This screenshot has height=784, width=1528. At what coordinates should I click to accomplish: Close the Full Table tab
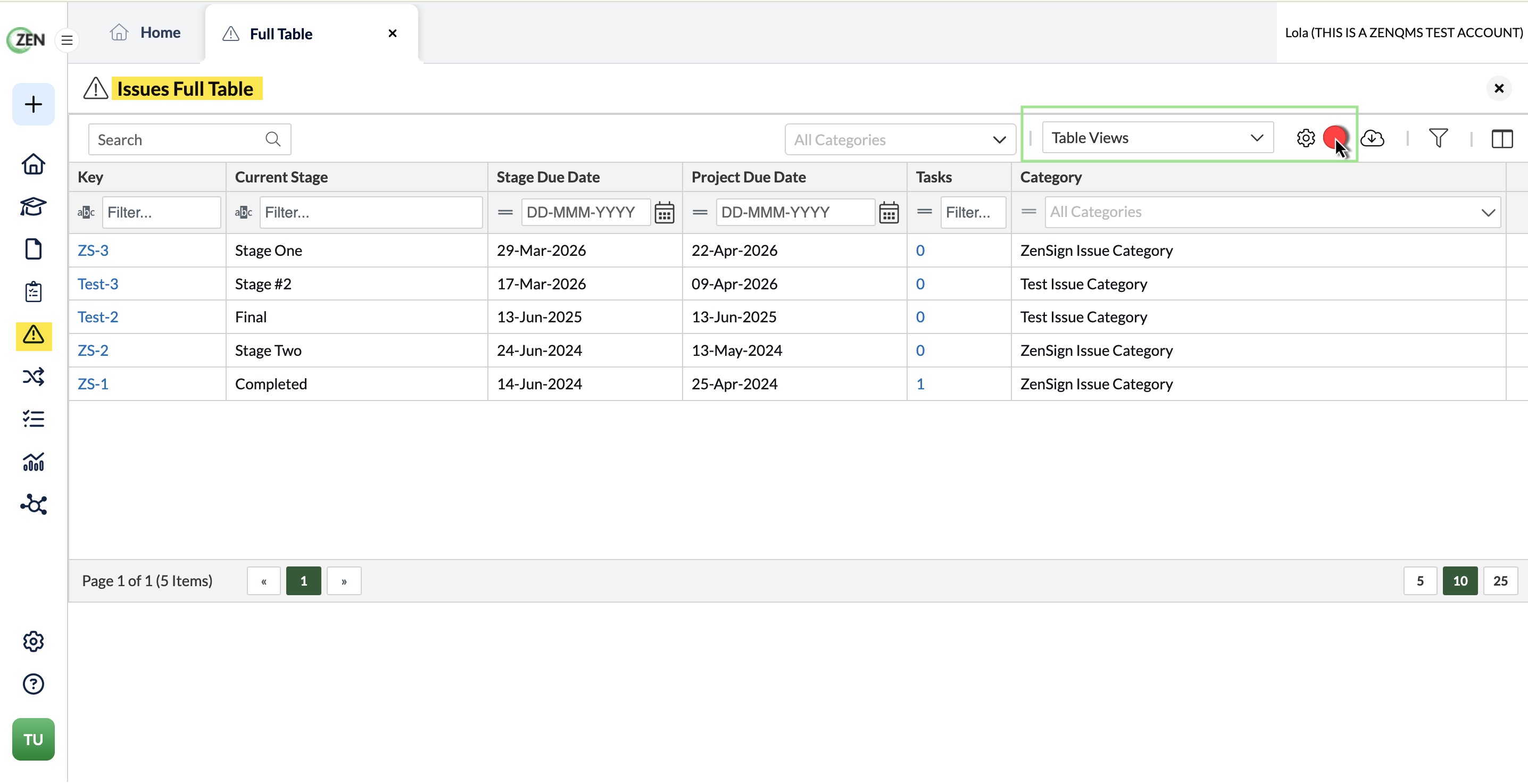(x=392, y=33)
